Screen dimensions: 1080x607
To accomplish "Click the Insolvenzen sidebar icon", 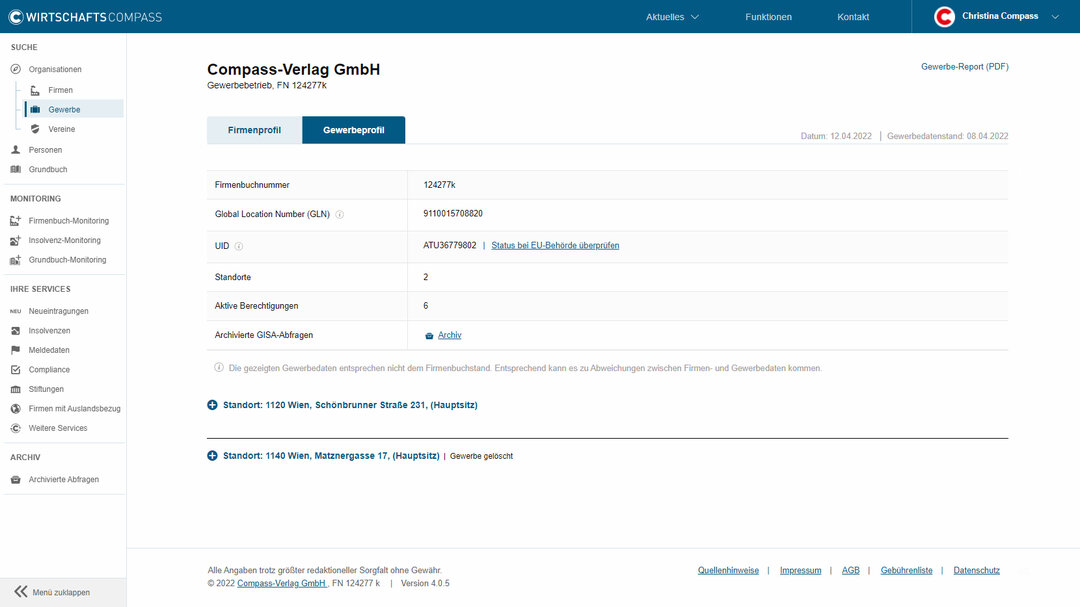I will (16, 331).
